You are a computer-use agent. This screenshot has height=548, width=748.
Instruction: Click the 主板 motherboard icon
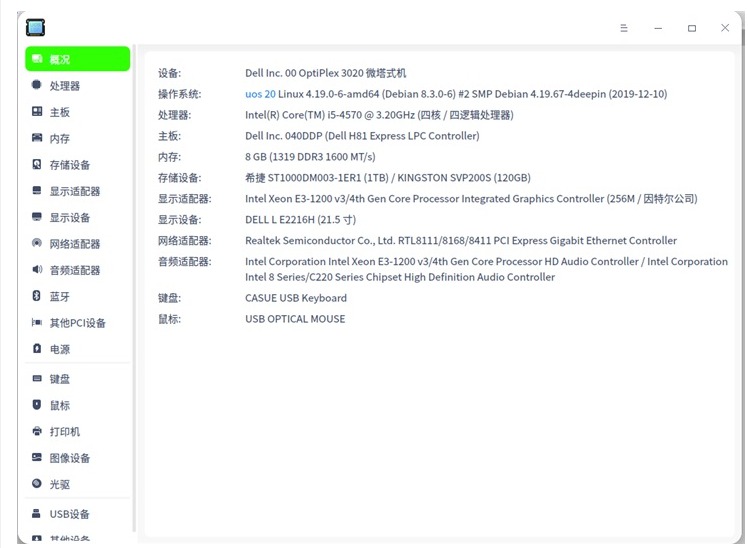37,112
